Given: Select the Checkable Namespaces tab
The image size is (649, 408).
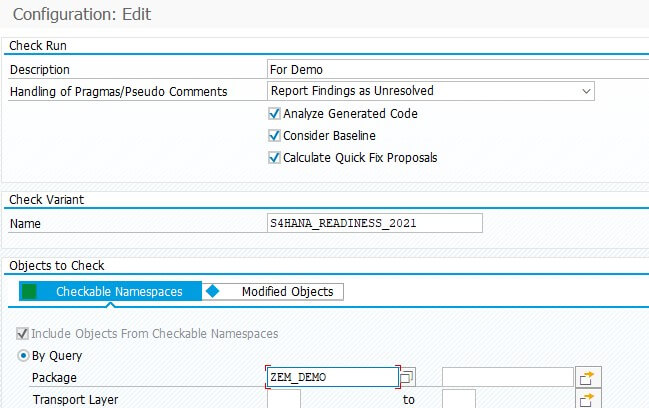Looking at the screenshot, I should pyautogui.click(x=111, y=292).
